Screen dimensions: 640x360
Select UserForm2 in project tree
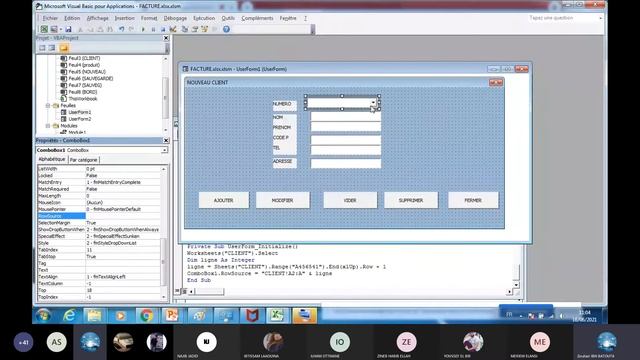coord(80,119)
